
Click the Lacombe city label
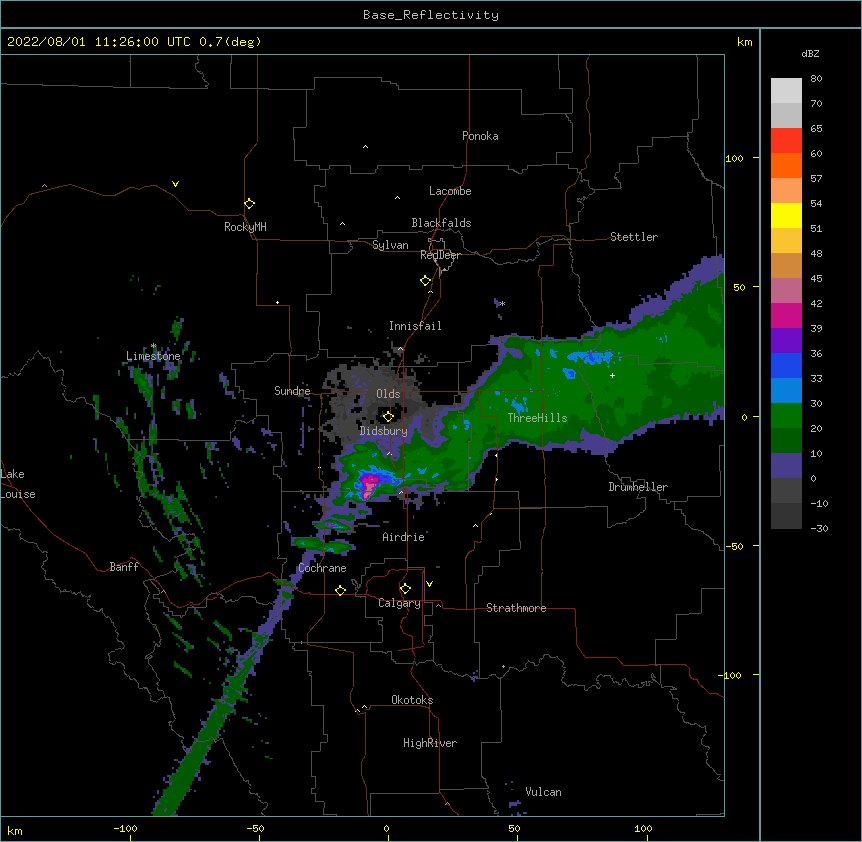450,191
